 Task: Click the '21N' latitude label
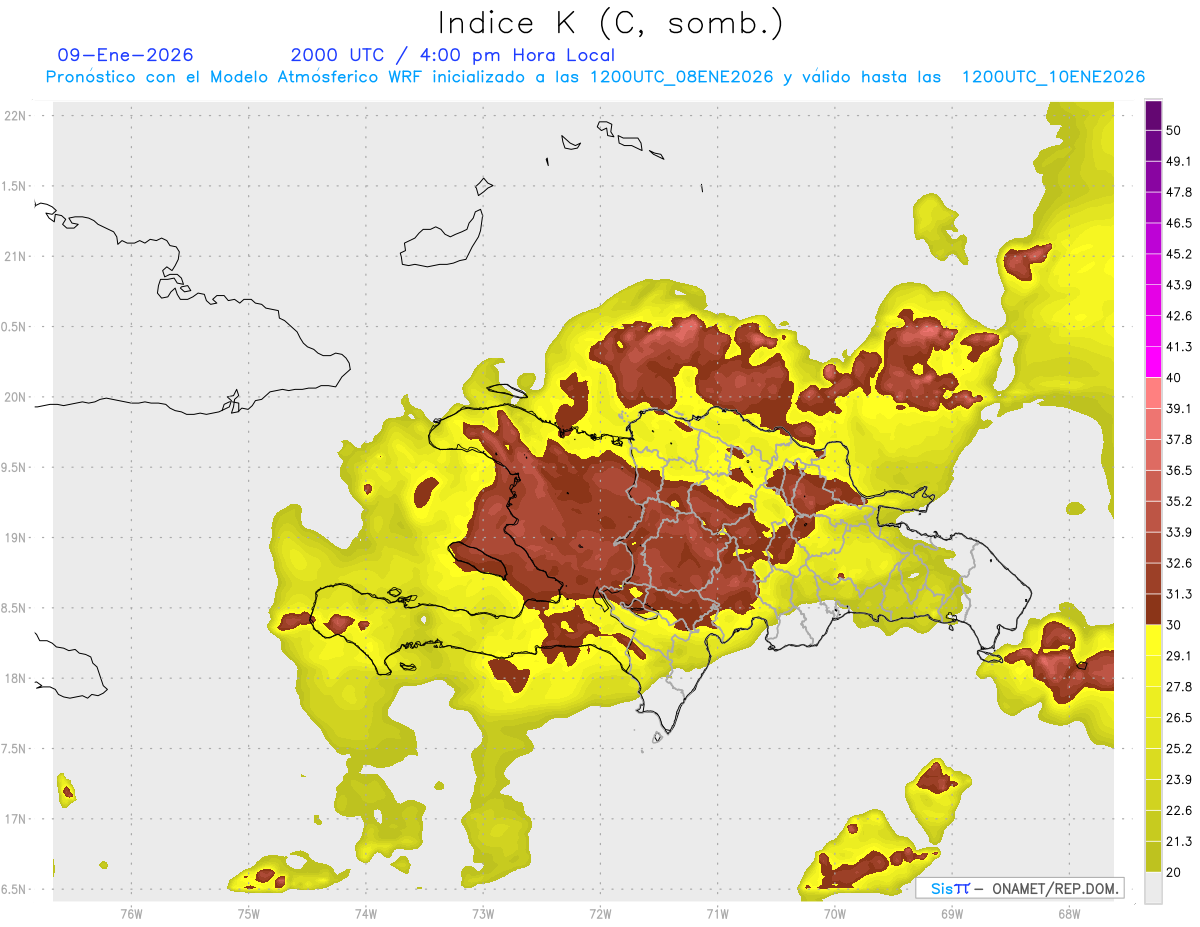pyautogui.click(x=16, y=256)
